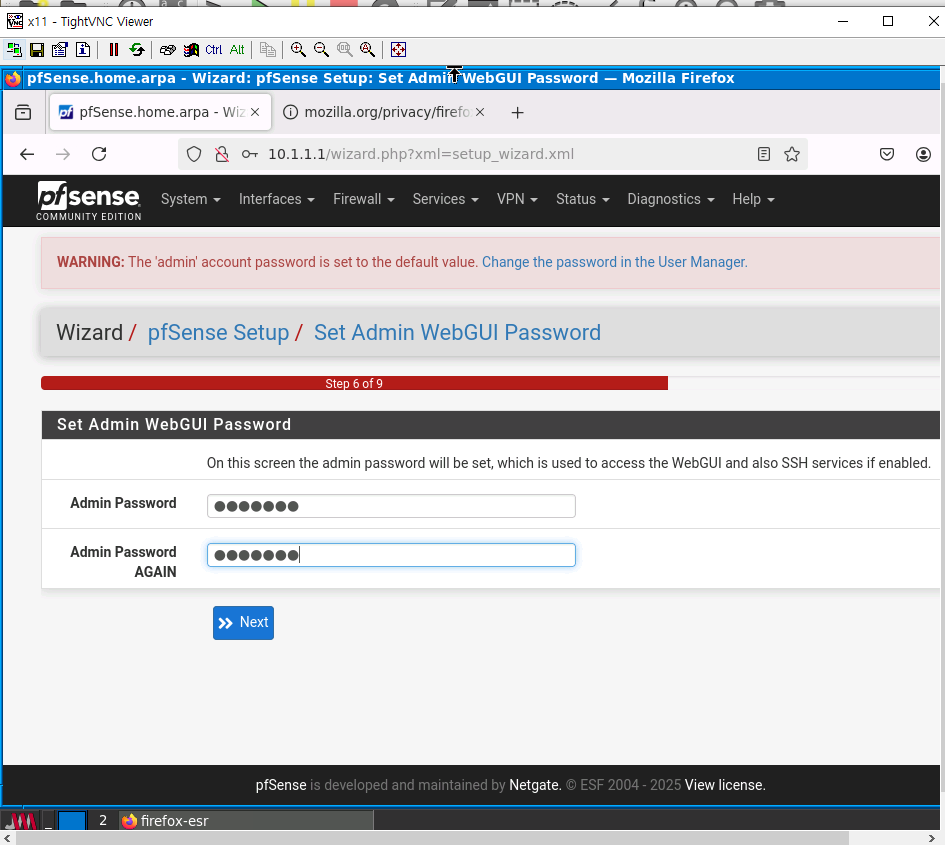Click the horizontal scrollbar left arrow

pos(7,838)
